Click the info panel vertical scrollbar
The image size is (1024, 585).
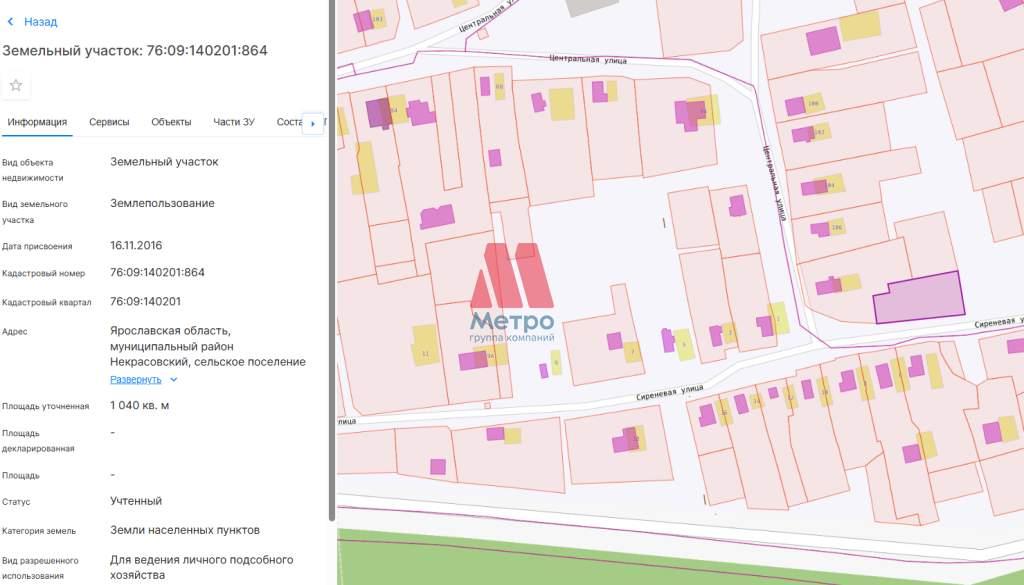click(331, 260)
